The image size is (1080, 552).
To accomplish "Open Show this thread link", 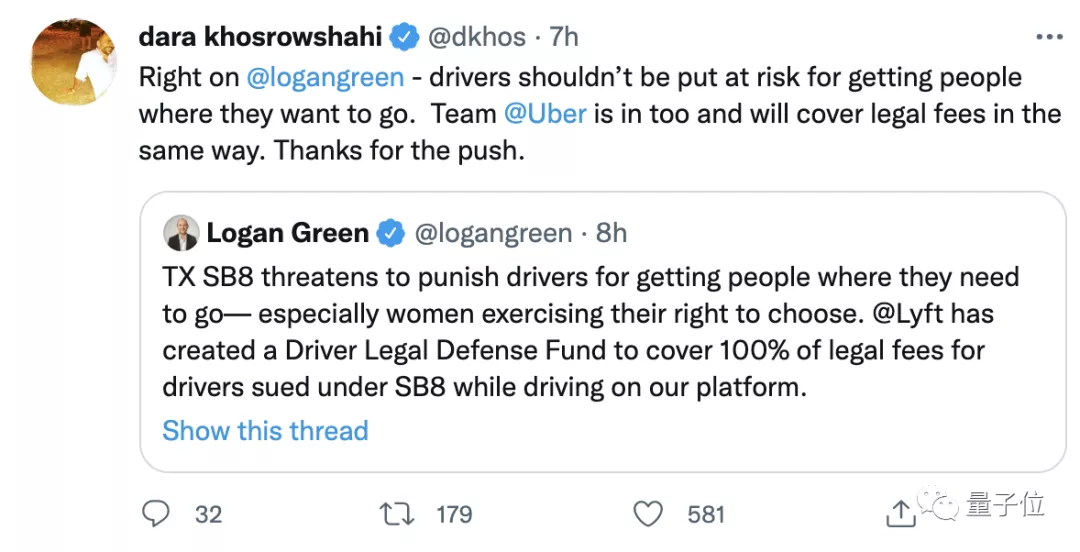I will [x=265, y=430].
